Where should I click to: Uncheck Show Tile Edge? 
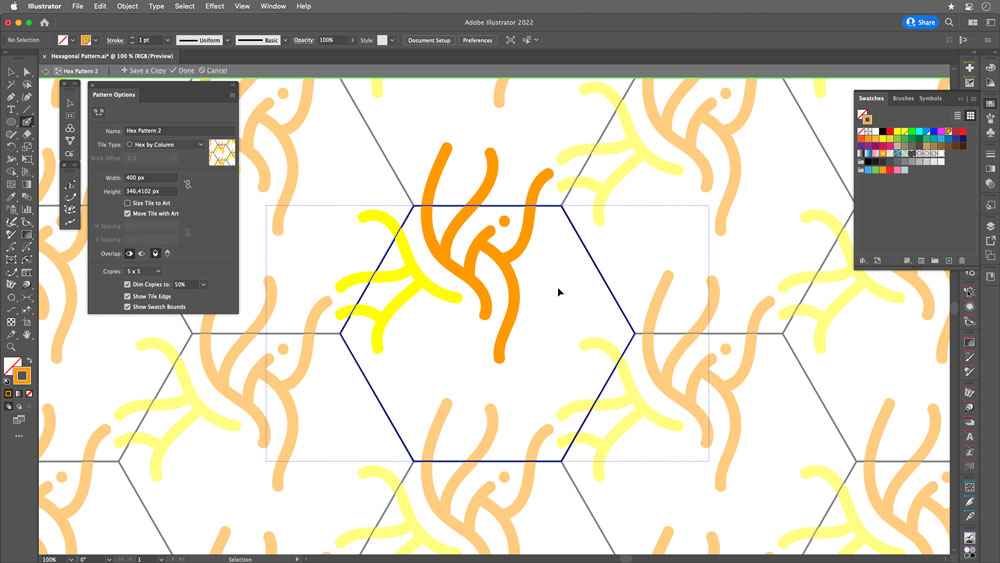pos(128,296)
